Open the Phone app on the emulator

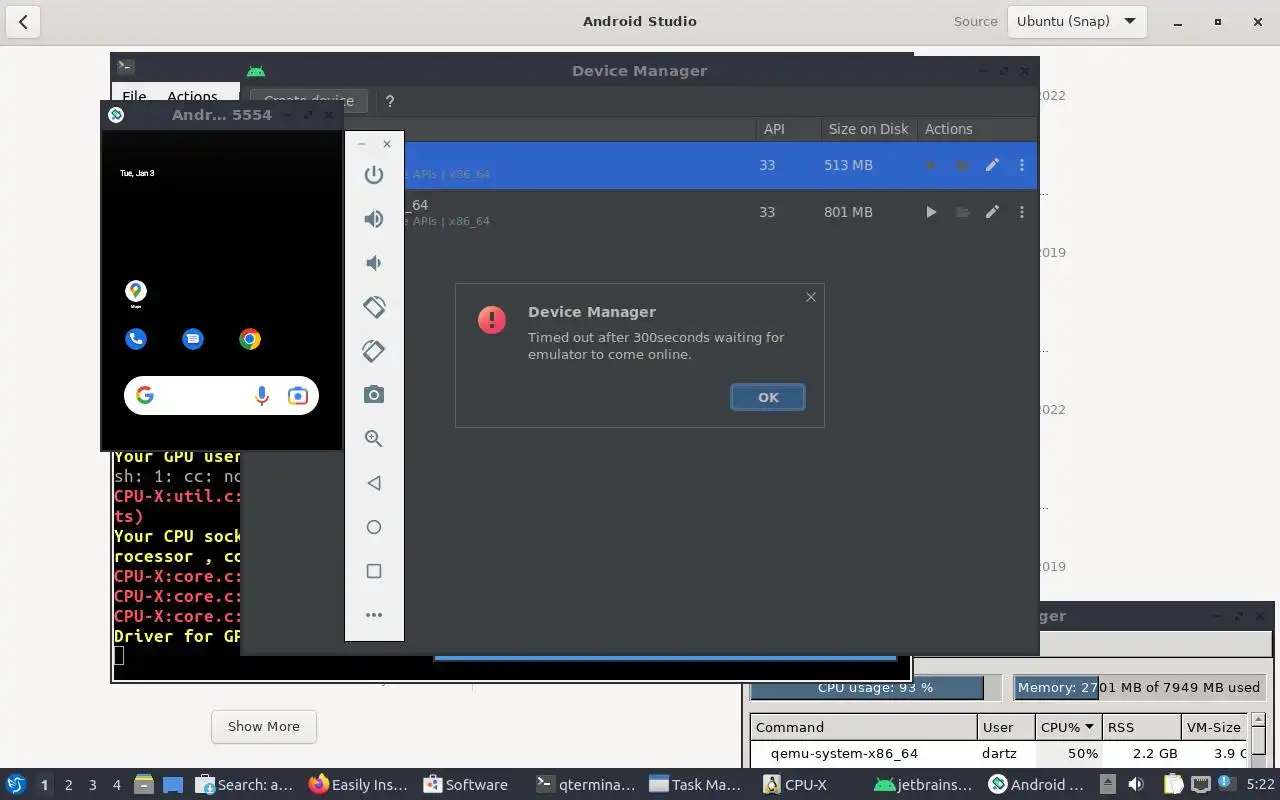point(136,339)
